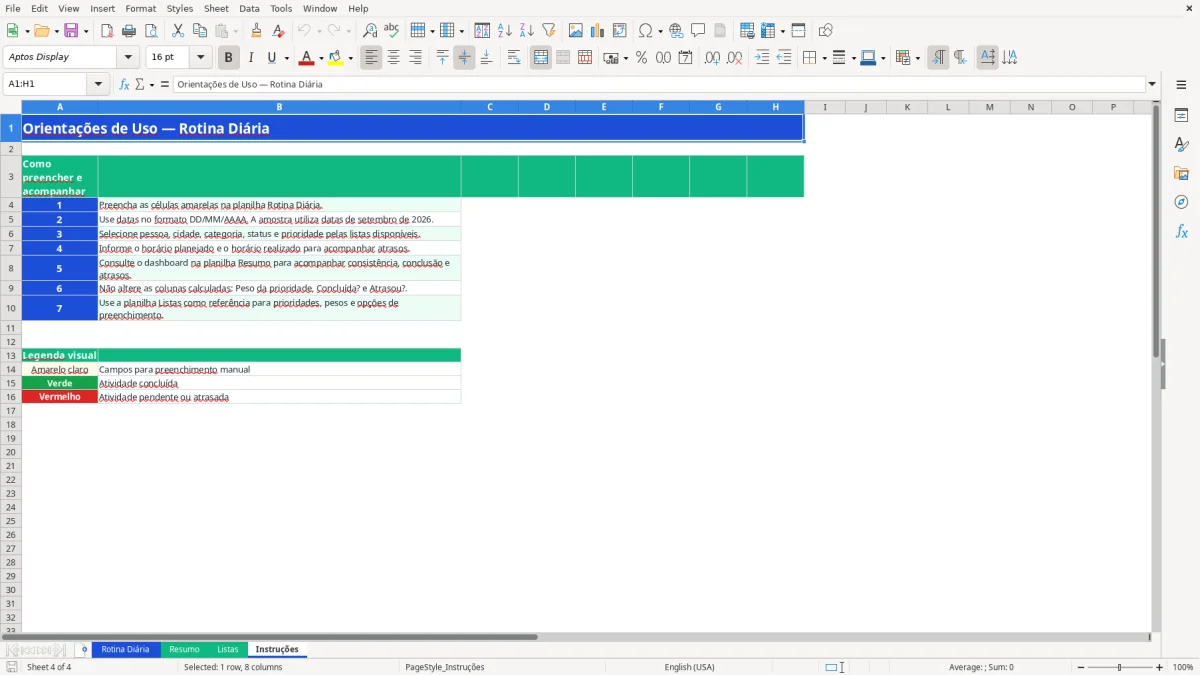1200x675 pixels.
Task: Open the Function Wizard
Action: [125, 85]
